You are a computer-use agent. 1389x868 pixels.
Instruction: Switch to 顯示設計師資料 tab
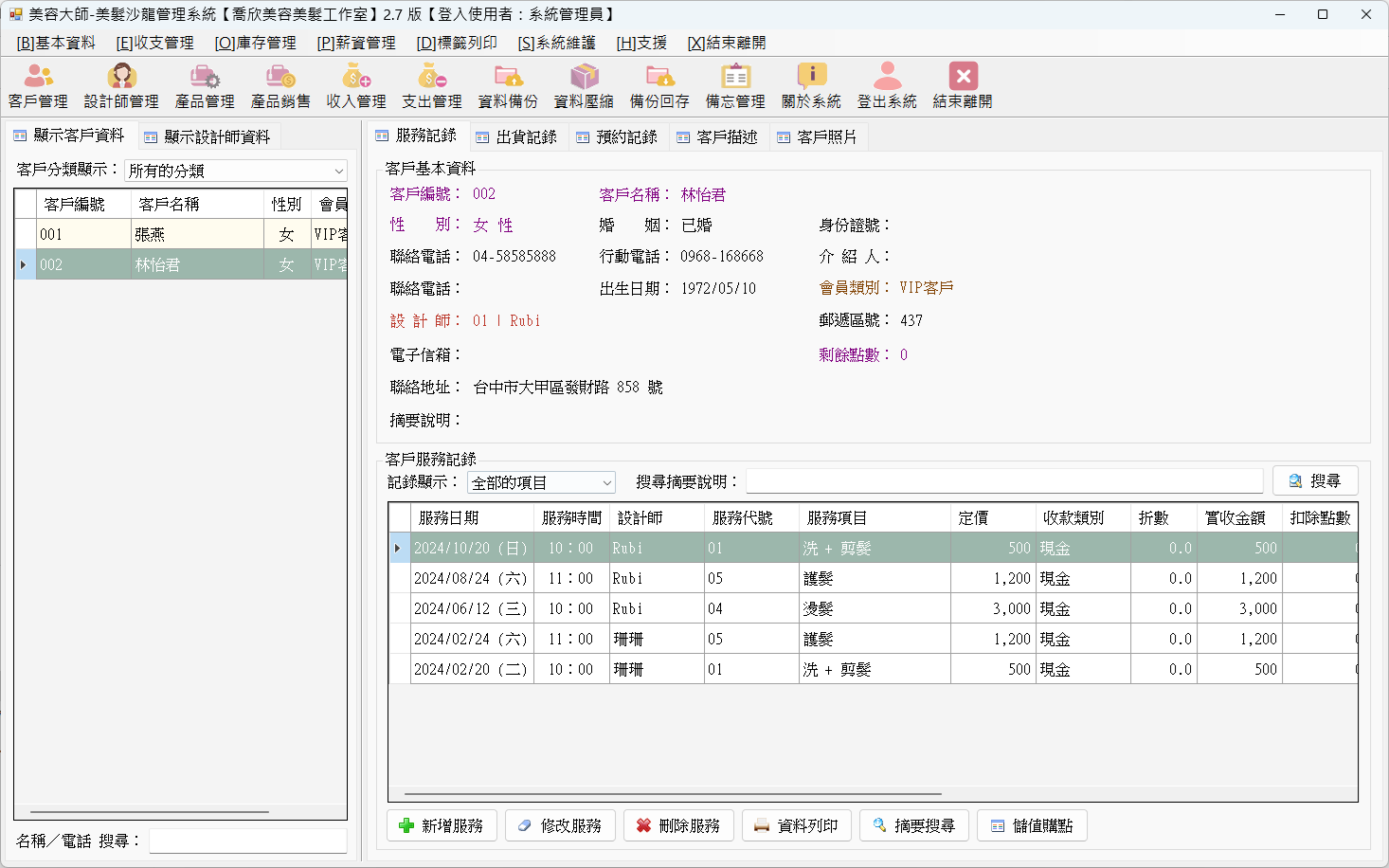208,136
